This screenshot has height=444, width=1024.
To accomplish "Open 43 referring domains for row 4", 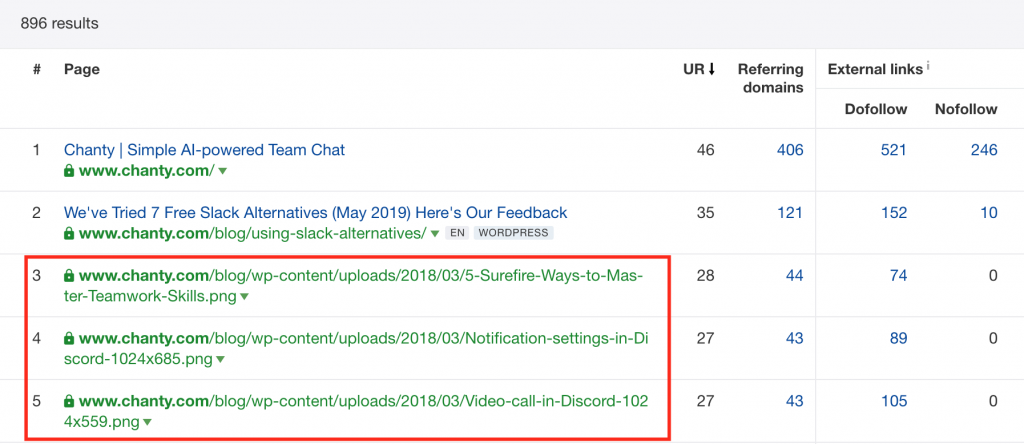I will click(x=795, y=338).
